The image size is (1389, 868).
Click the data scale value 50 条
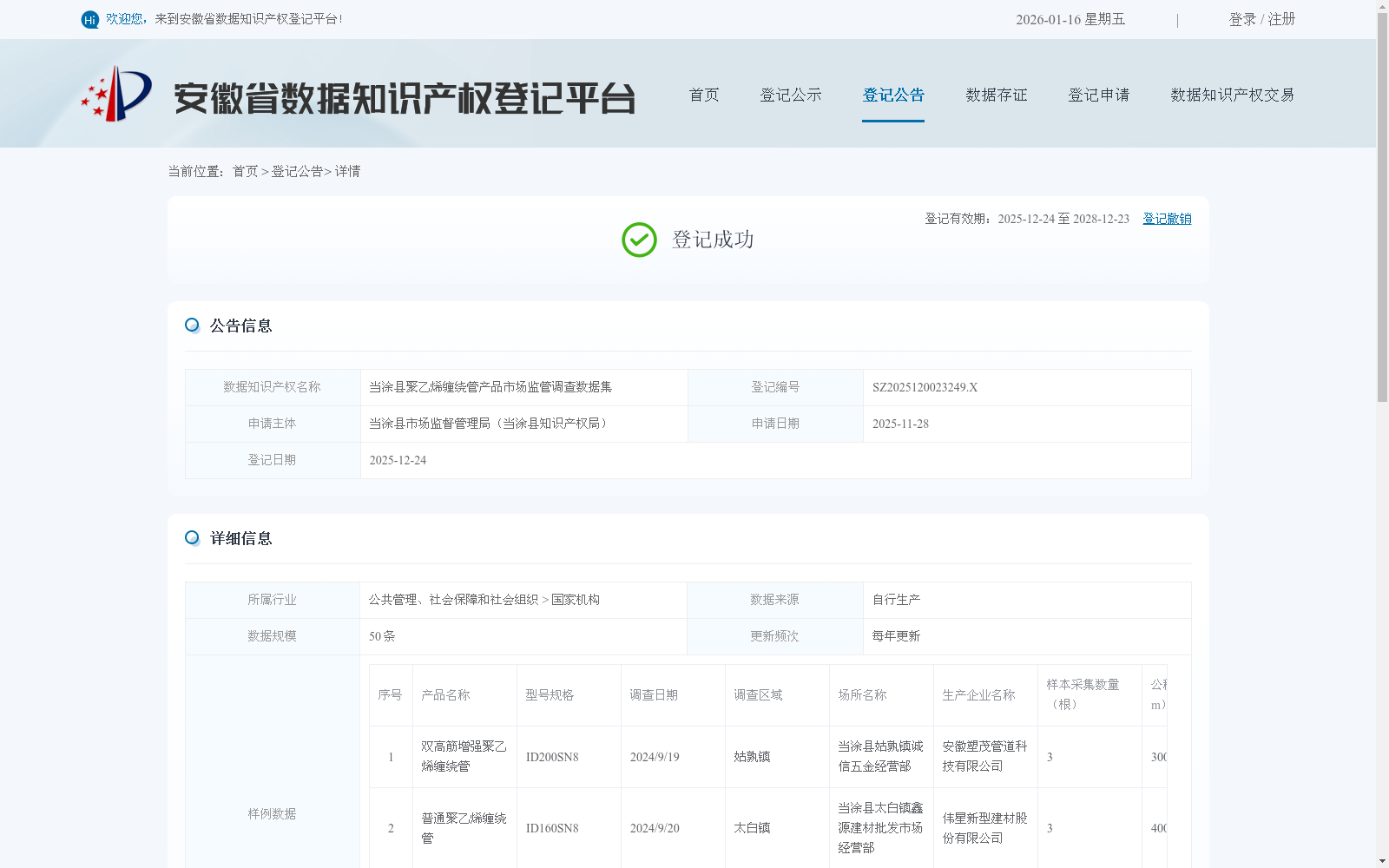pos(382,636)
